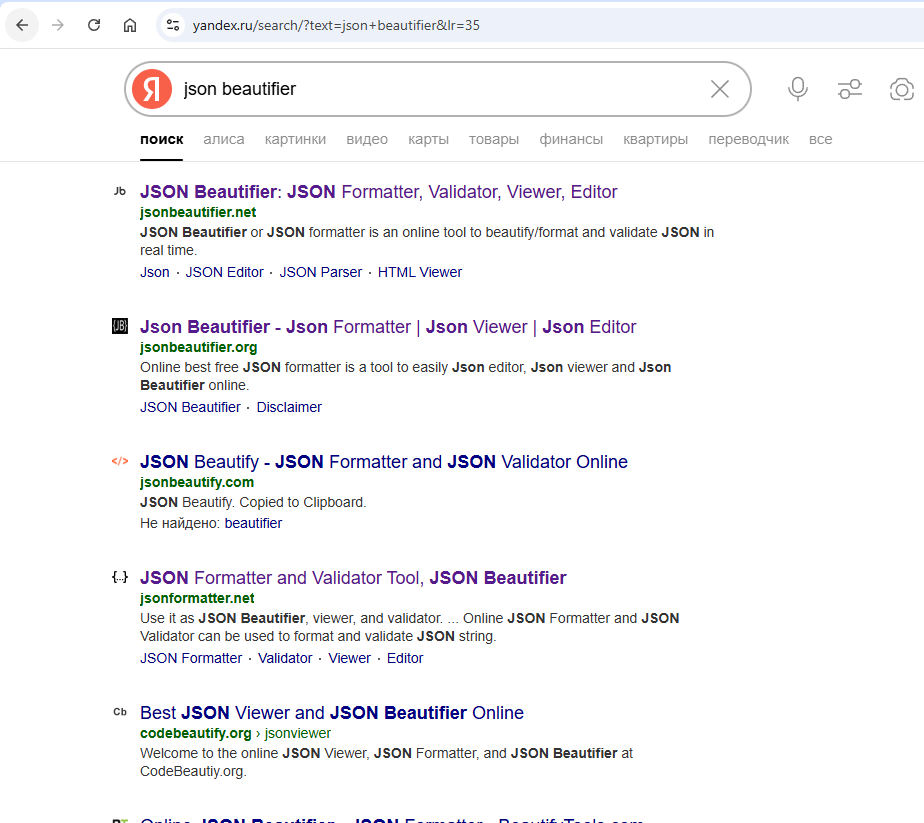Switch to the переводчик tab
This screenshot has height=823, width=924.
pos(748,140)
